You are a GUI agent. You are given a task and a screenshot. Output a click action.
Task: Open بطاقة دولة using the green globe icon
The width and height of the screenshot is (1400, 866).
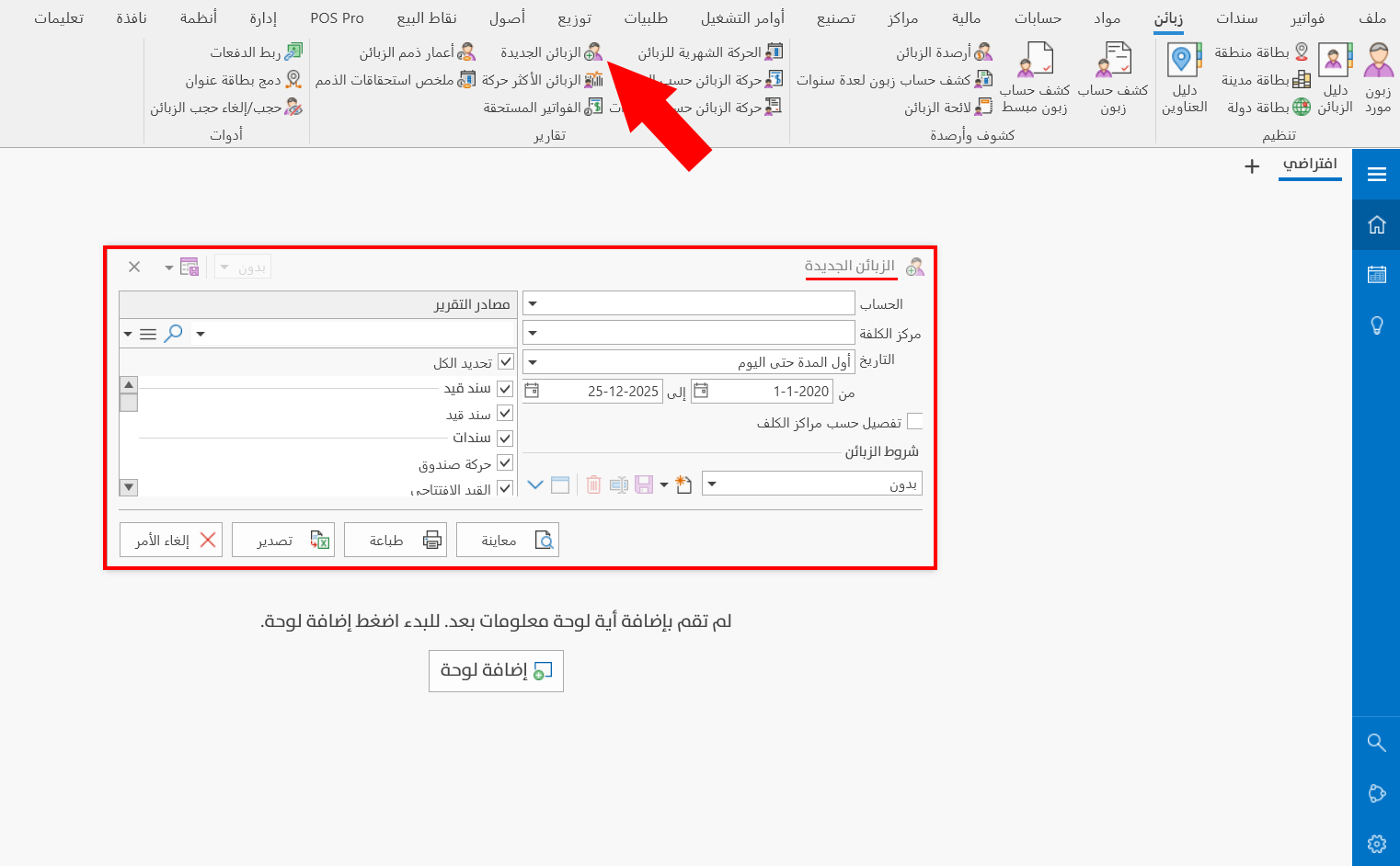click(1301, 106)
